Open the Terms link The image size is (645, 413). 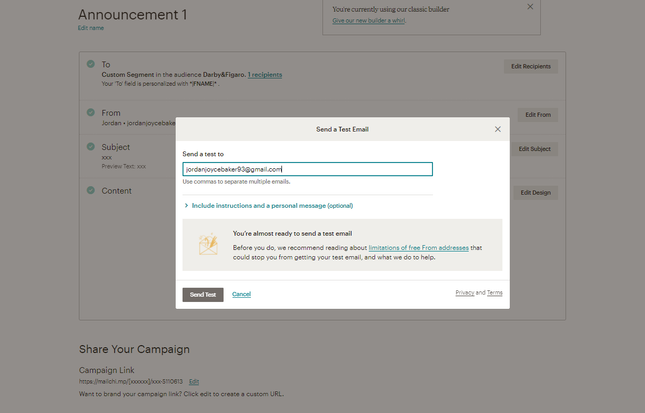(x=495, y=293)
